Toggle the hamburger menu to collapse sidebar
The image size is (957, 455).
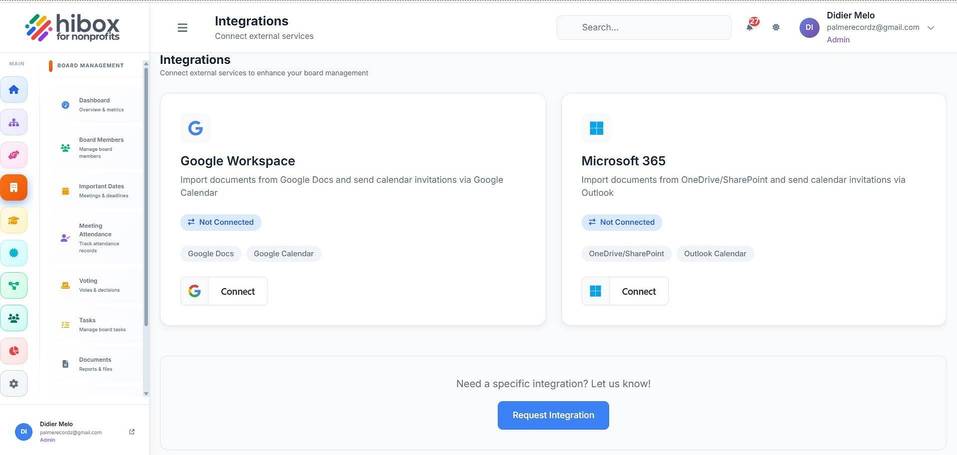pos(182,27)
